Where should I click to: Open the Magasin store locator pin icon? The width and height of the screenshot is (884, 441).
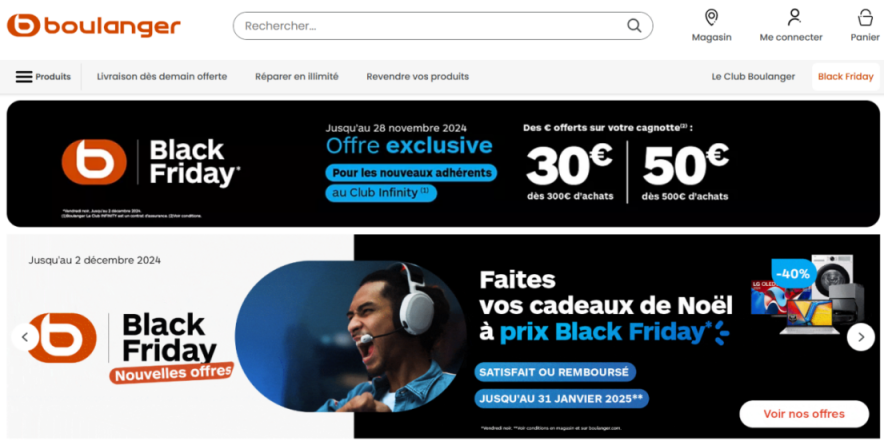711,17
